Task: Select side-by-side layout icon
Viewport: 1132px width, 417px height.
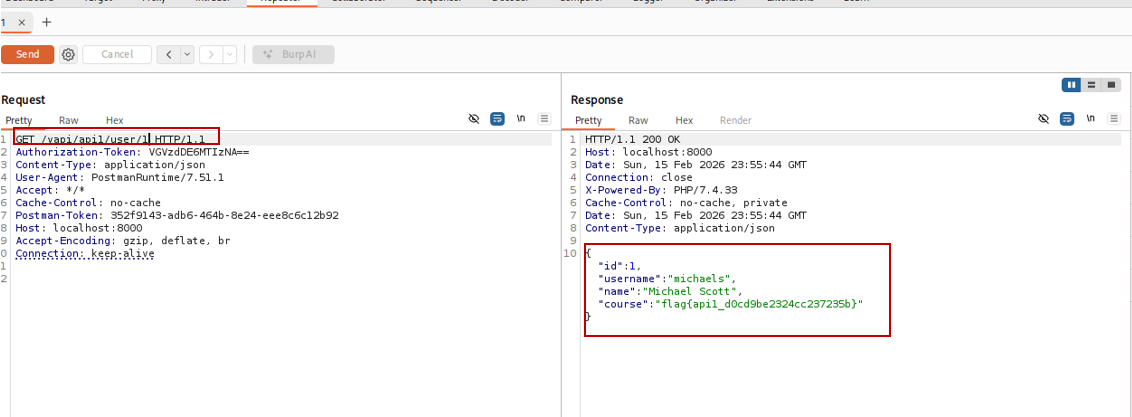Action: pyautogui.click(x=1071, y=85)
